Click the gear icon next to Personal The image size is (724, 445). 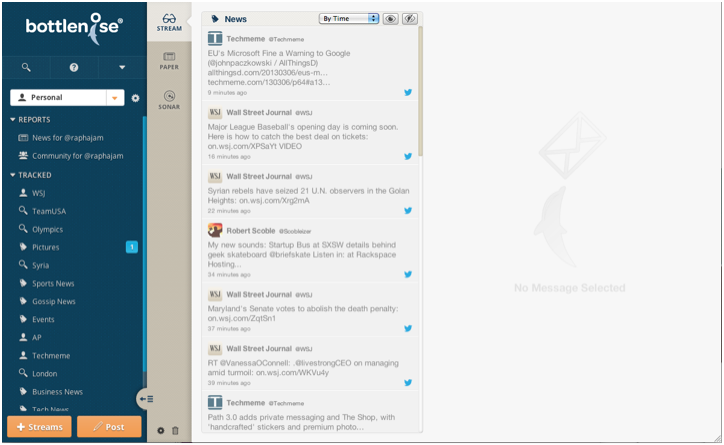[x=135, y=98]
